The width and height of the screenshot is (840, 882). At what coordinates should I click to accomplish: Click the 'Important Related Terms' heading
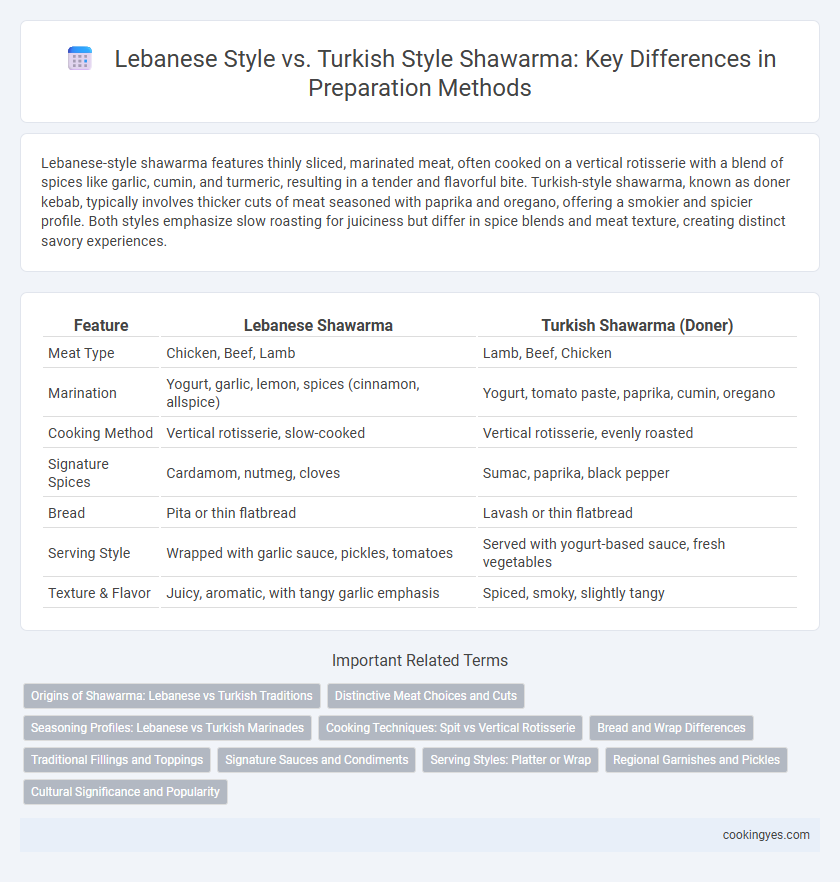420,660
